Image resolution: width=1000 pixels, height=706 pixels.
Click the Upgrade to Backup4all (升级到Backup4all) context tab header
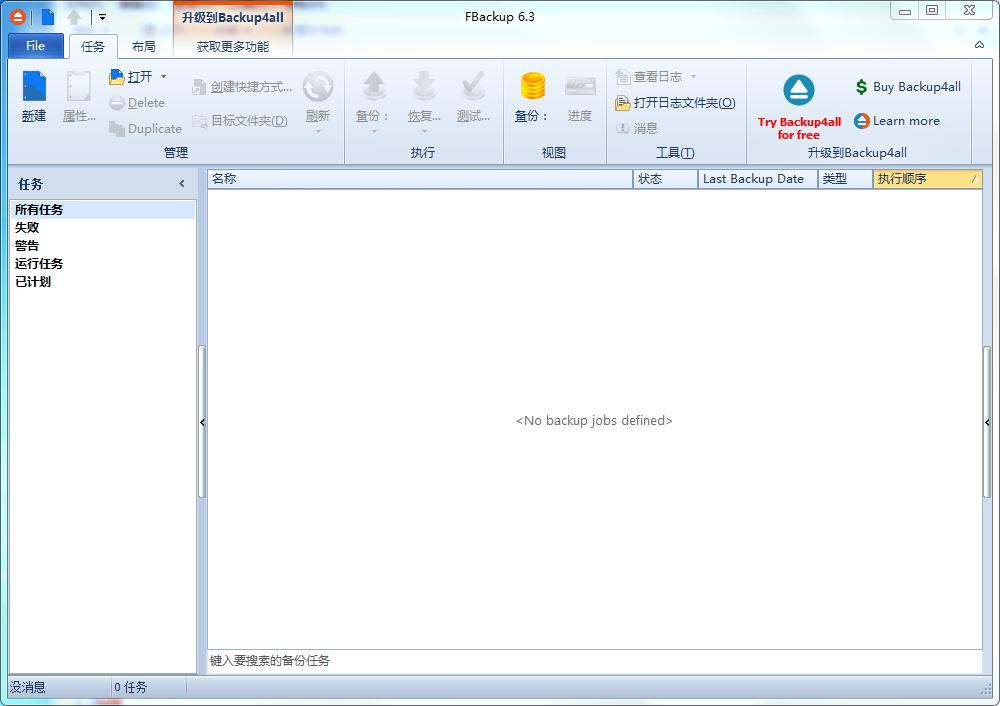pos(233,18)
